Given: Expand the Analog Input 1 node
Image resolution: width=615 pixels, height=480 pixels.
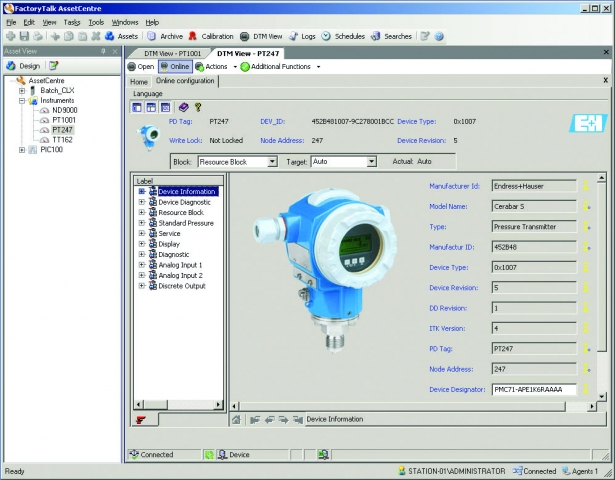Looking at the screenshot, I should [x=142, y=265].
